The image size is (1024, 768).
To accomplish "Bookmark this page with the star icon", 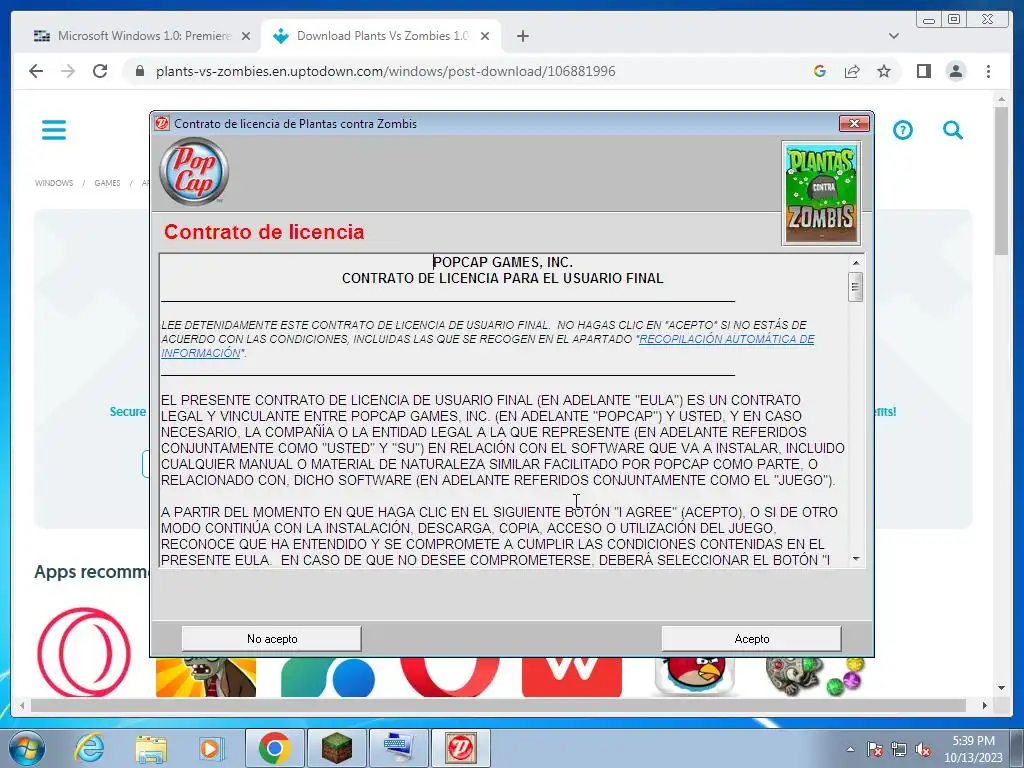I will pos(884,71).
